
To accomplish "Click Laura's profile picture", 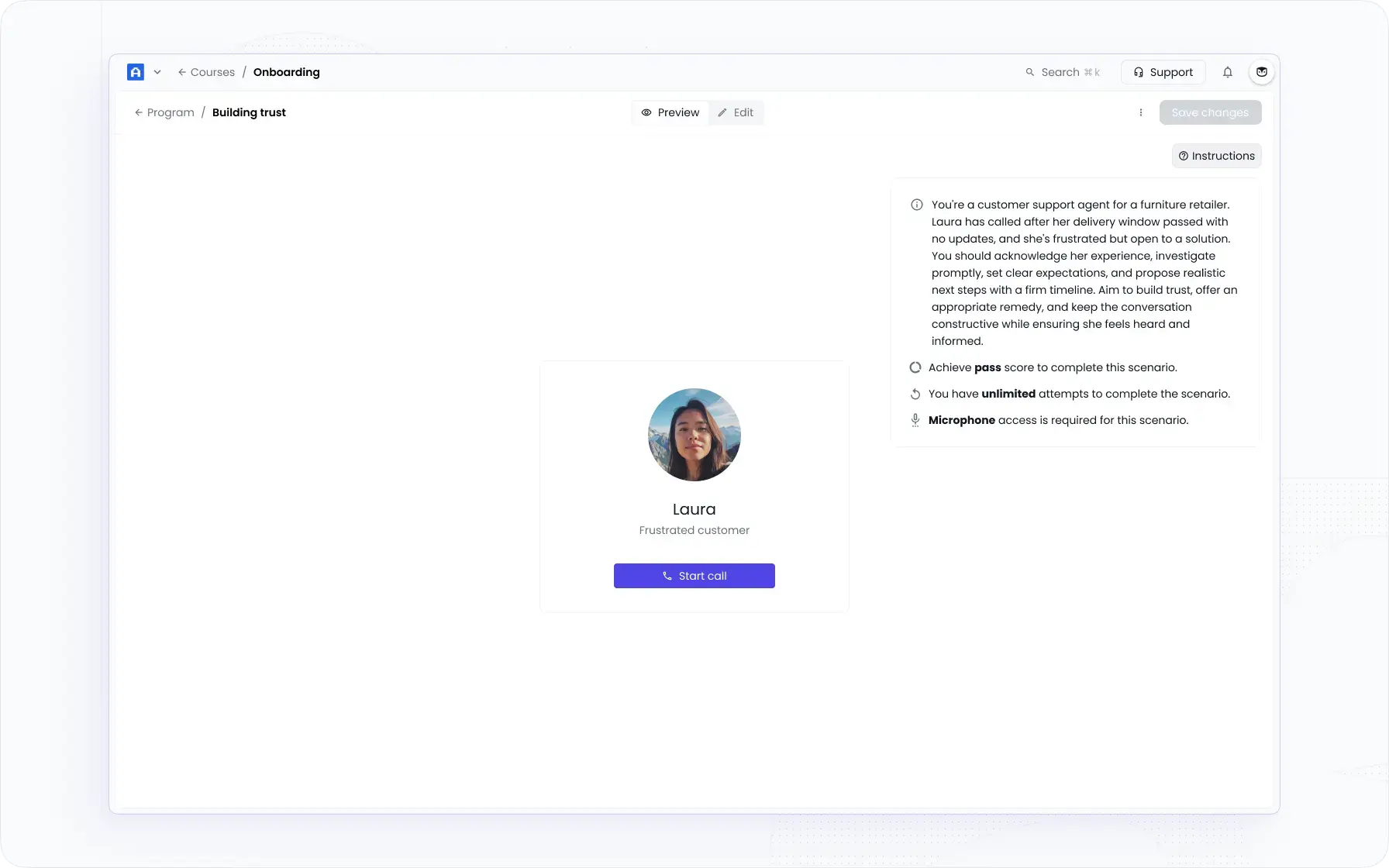I will (694, 435).
